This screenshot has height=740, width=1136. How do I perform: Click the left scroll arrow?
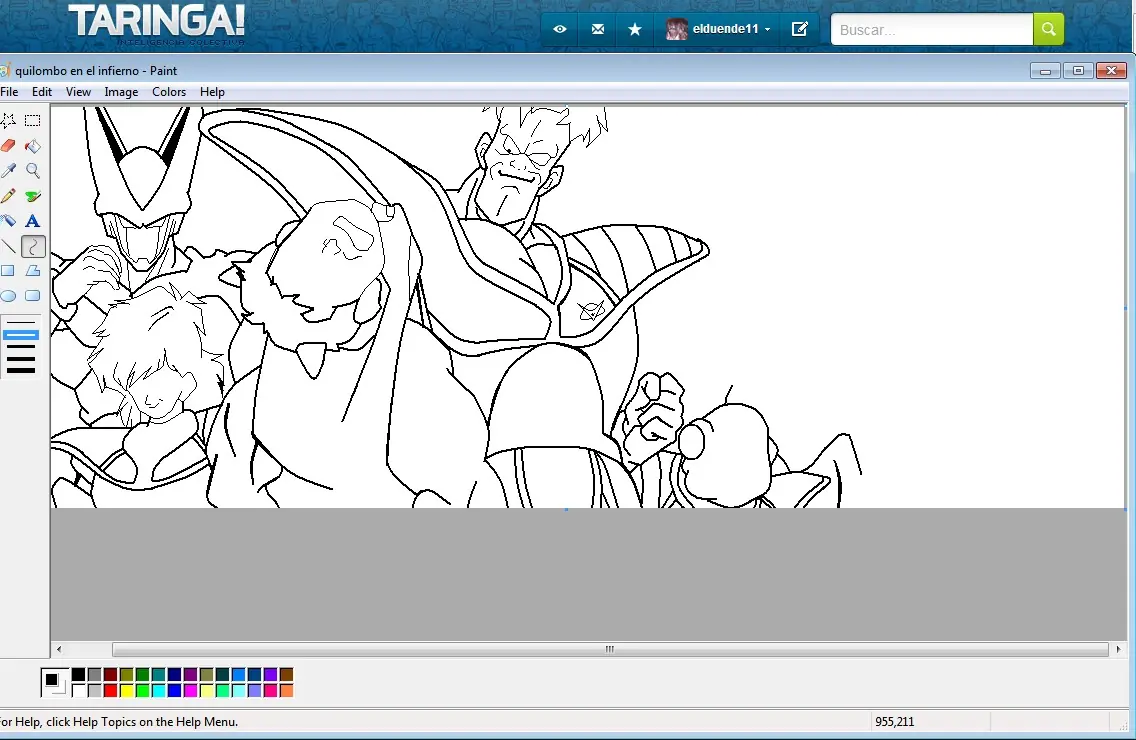point(59,649)
